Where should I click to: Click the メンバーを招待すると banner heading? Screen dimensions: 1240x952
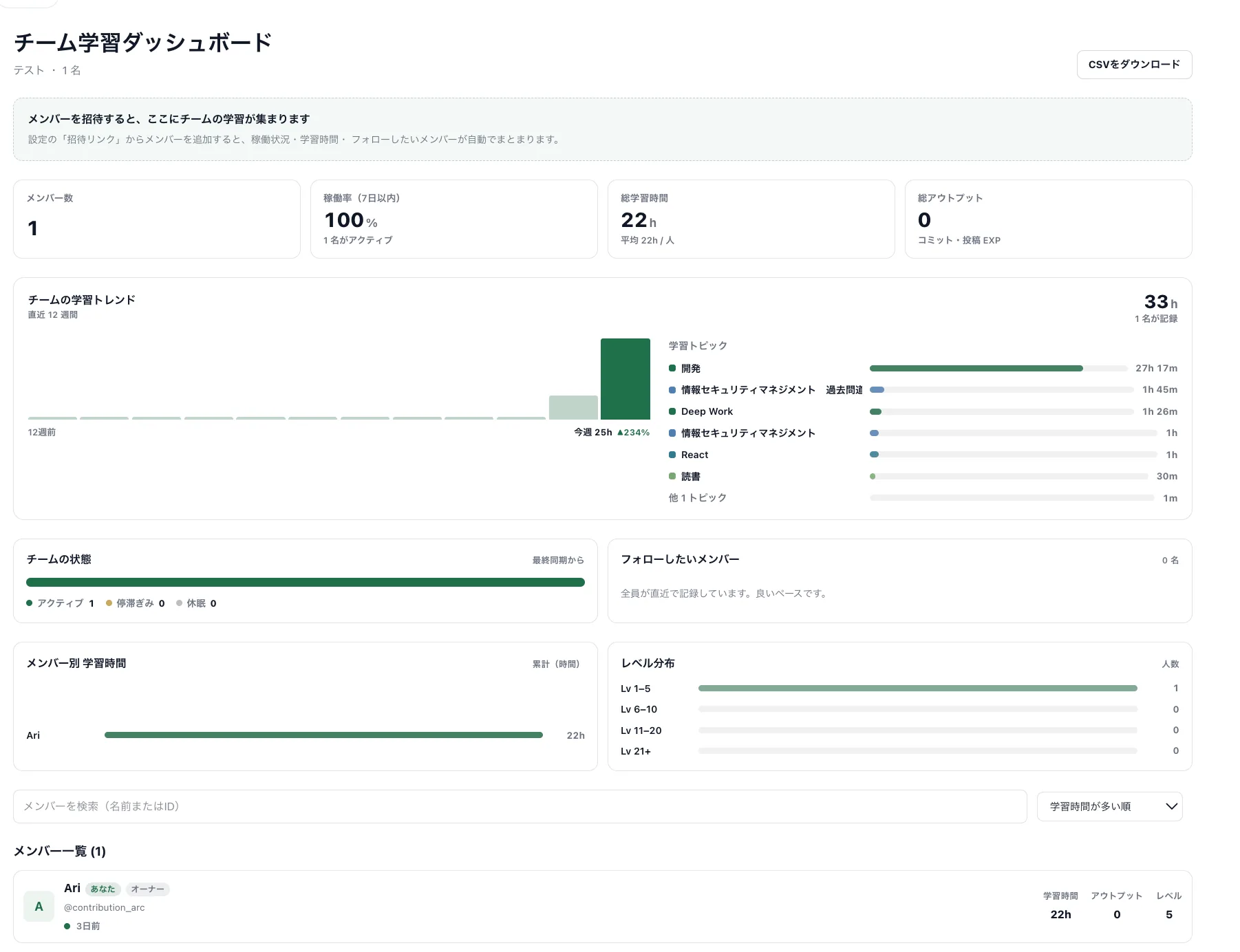pos(169,119)
